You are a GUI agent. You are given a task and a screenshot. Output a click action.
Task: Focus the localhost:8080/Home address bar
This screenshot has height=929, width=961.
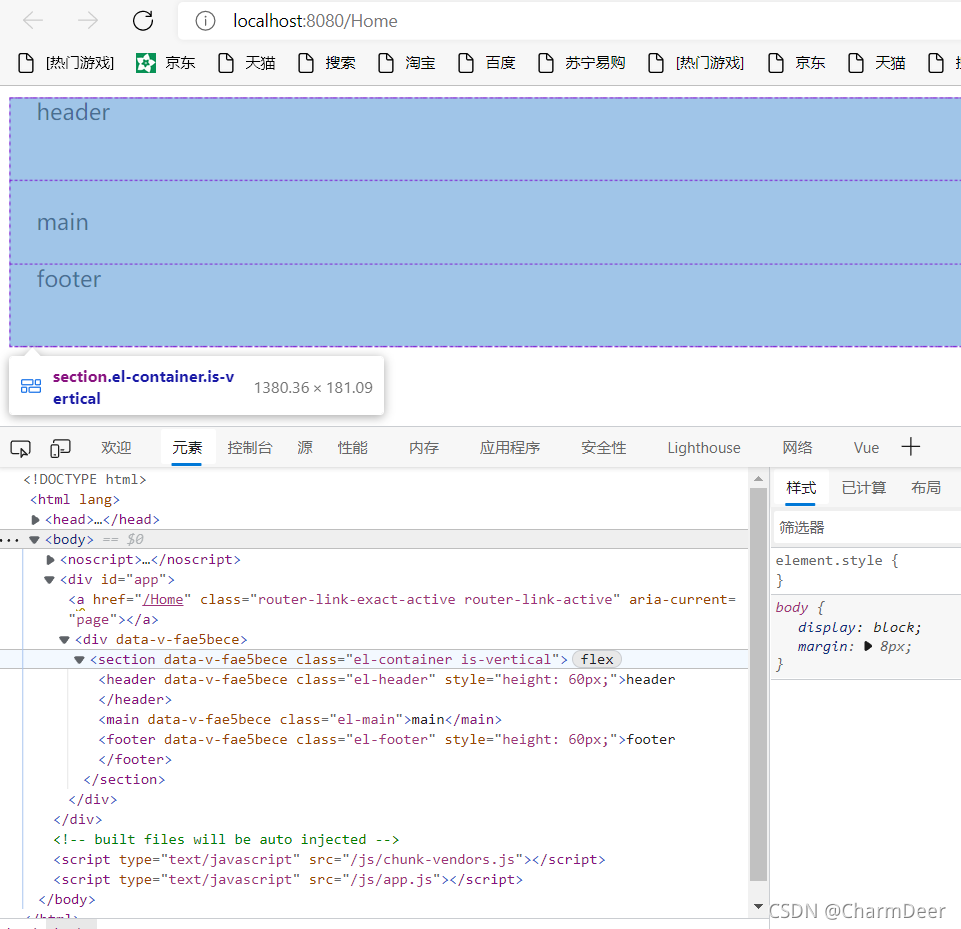[x=569, y=21]
